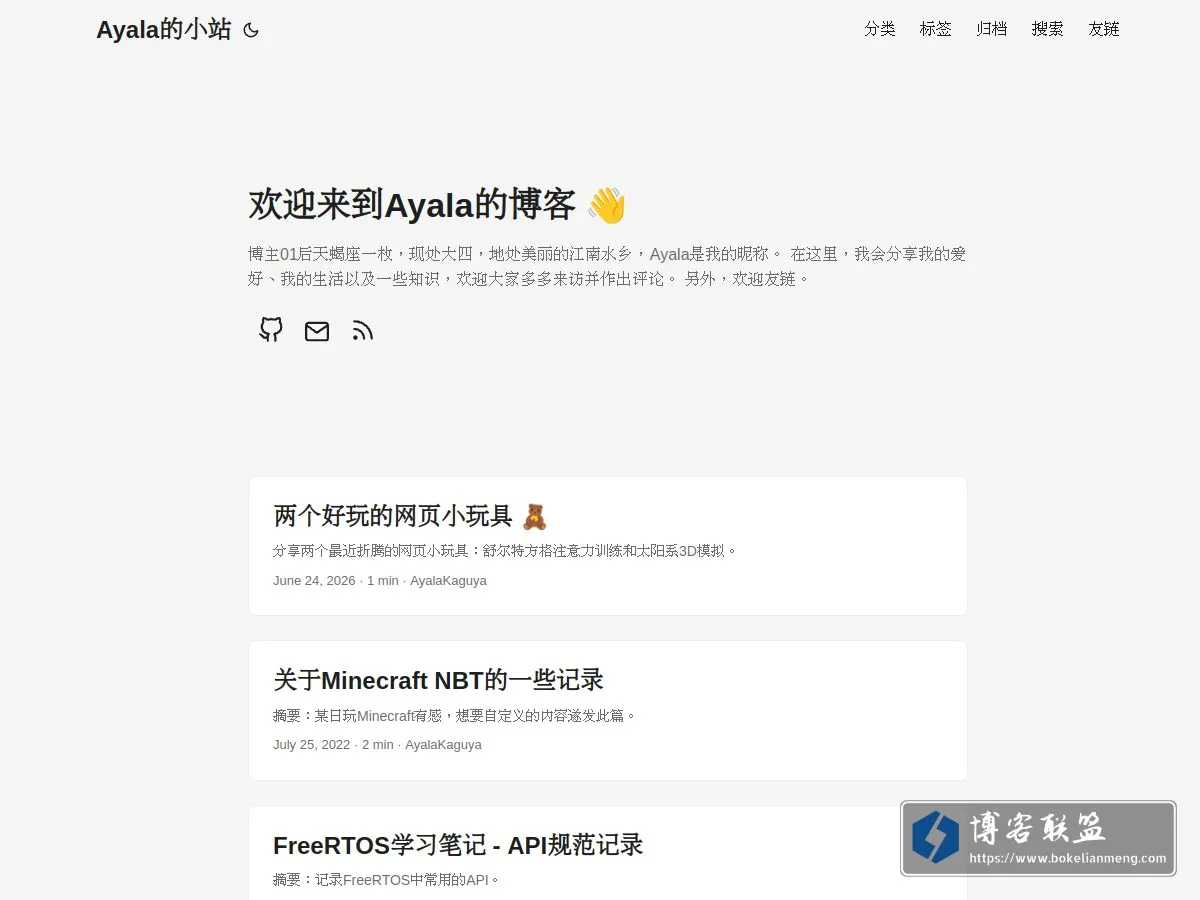Toggle dark mode with moon icon
This screenshot has height=900, width=1200.
click(251, 30)
